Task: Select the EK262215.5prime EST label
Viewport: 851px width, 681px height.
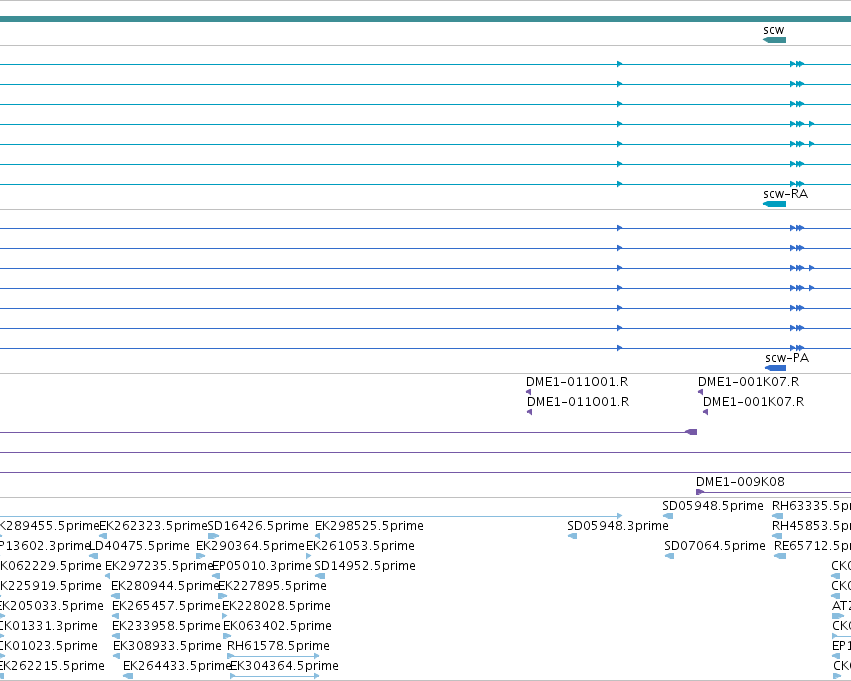Action: [51, 666]
